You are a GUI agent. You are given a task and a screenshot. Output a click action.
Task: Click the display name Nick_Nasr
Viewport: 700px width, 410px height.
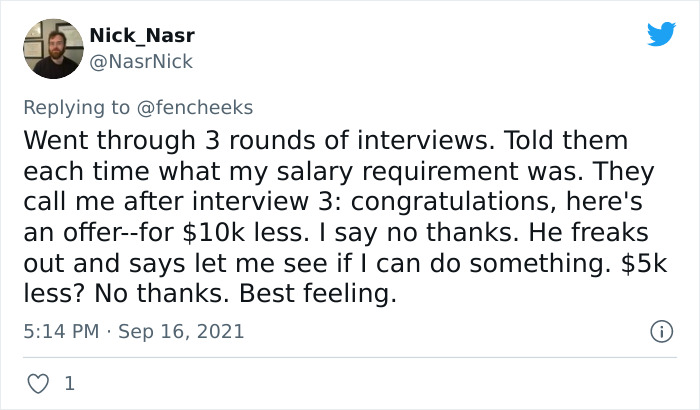click(142, 36)
